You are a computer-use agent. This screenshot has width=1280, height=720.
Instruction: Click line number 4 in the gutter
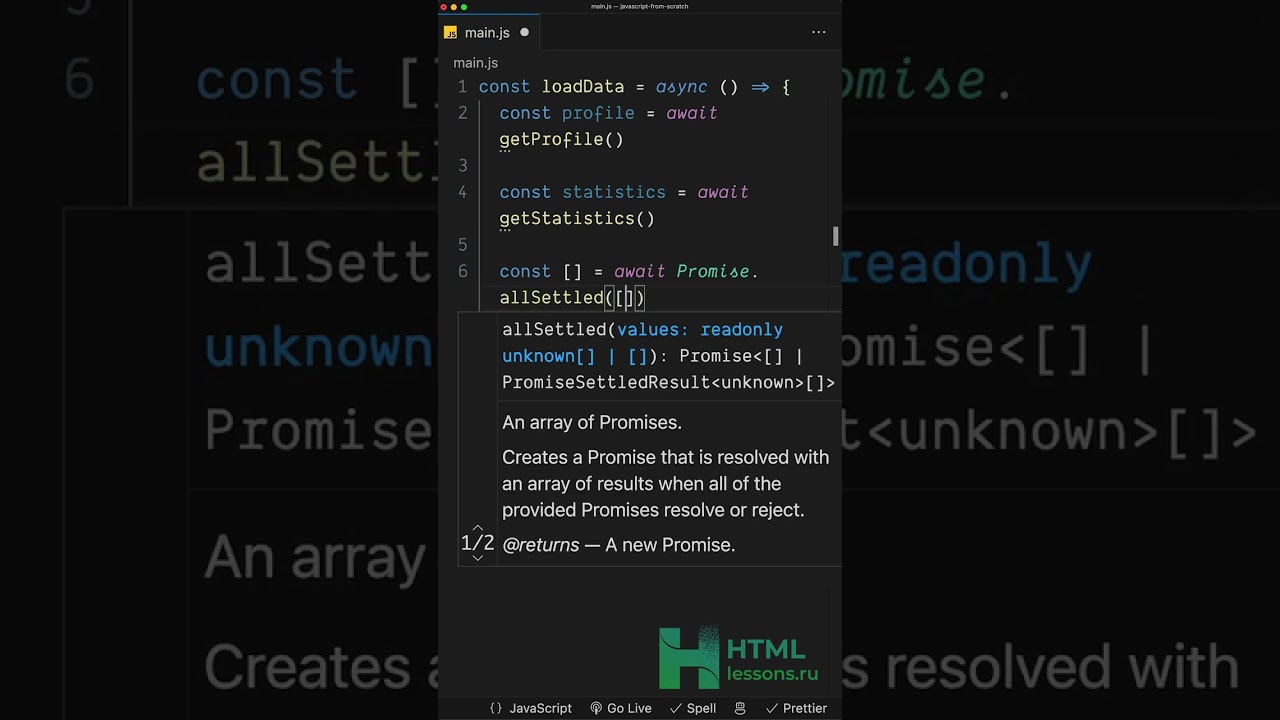pyautogui.click(x=462, y=192)
